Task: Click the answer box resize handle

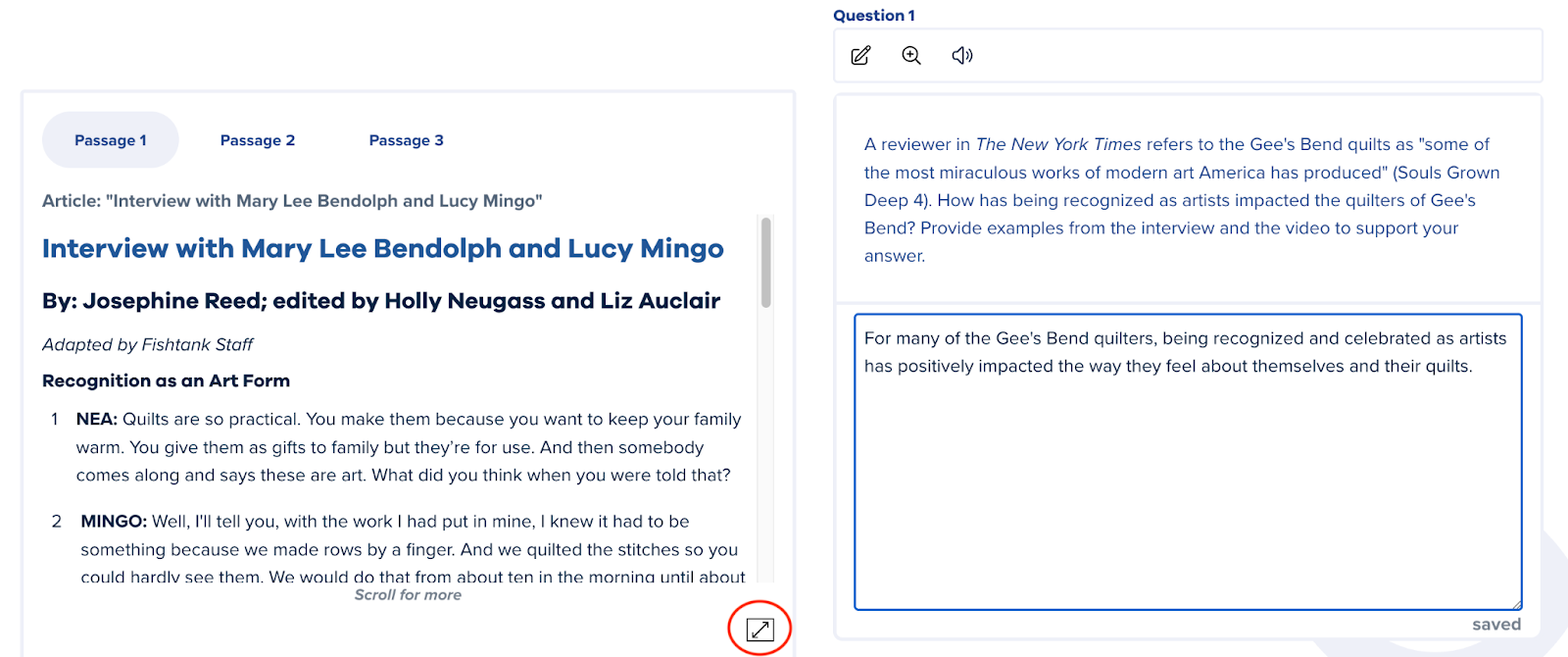Action: coord(1517,605)
